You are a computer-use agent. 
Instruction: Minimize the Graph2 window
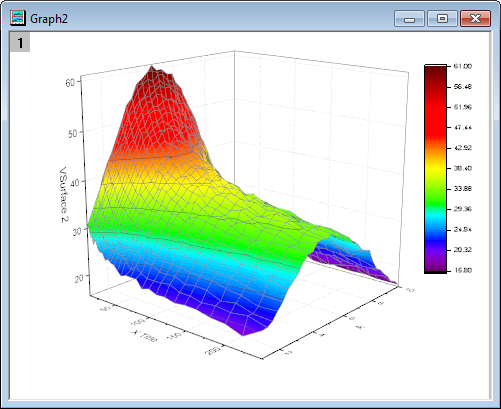coord(409,18)
